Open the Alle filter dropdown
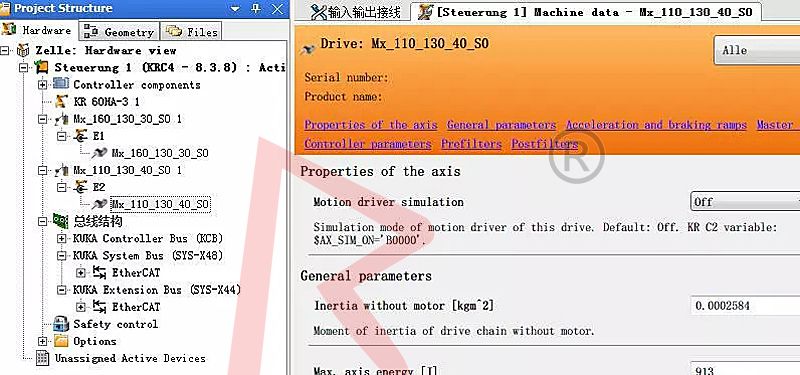800x375 pixels. coord(757,50)
